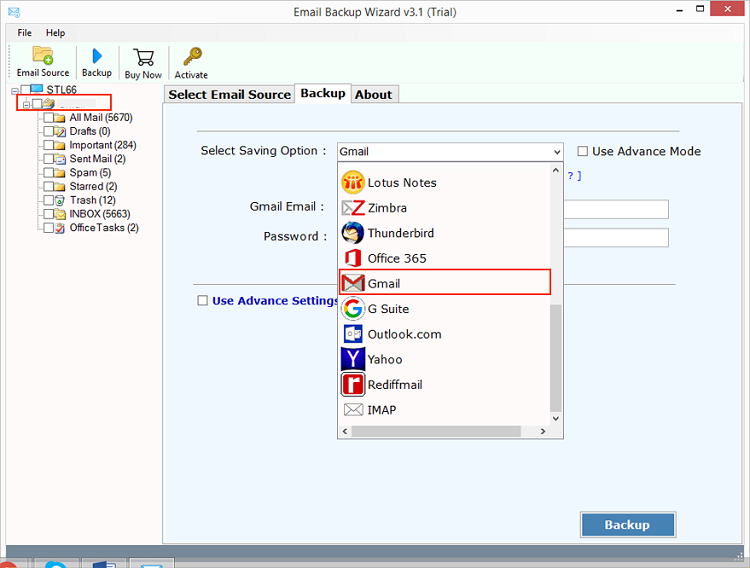The height and width of the screenshot is (568, 750).
Task: Click the Gmail Email input field
Action: 616,209
